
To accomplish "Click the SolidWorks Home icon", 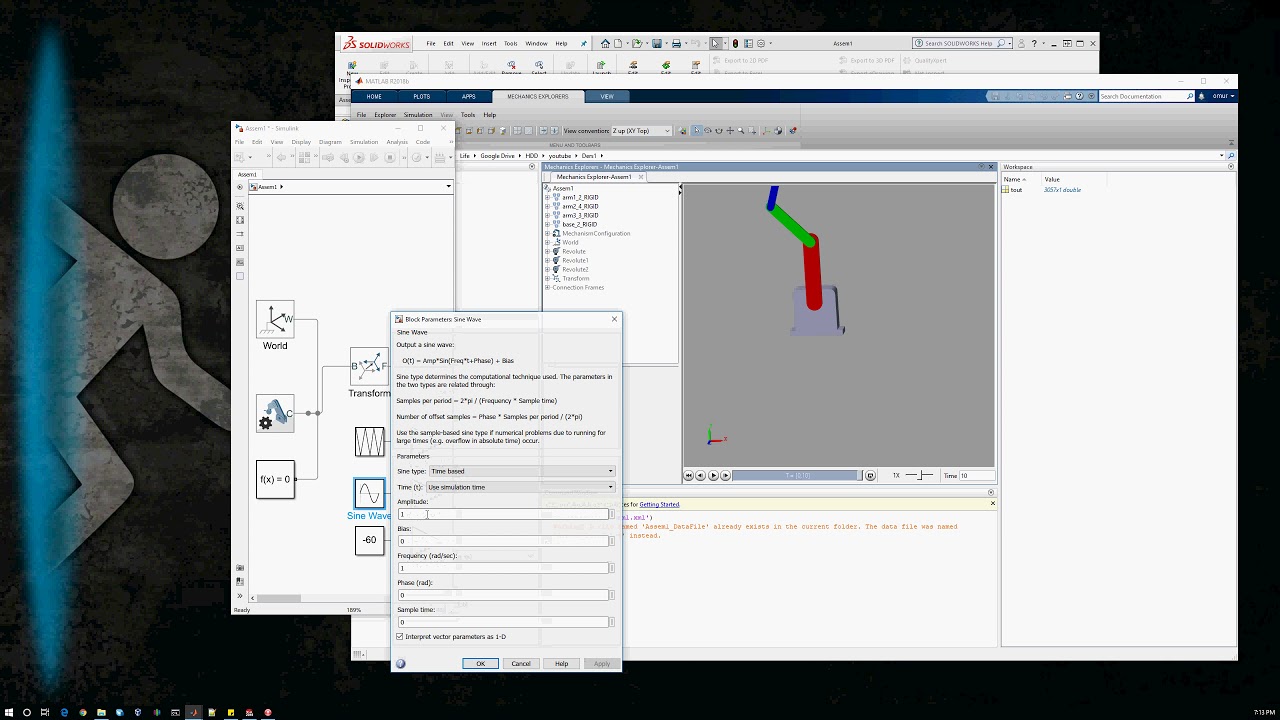I will tap(605, 44).
